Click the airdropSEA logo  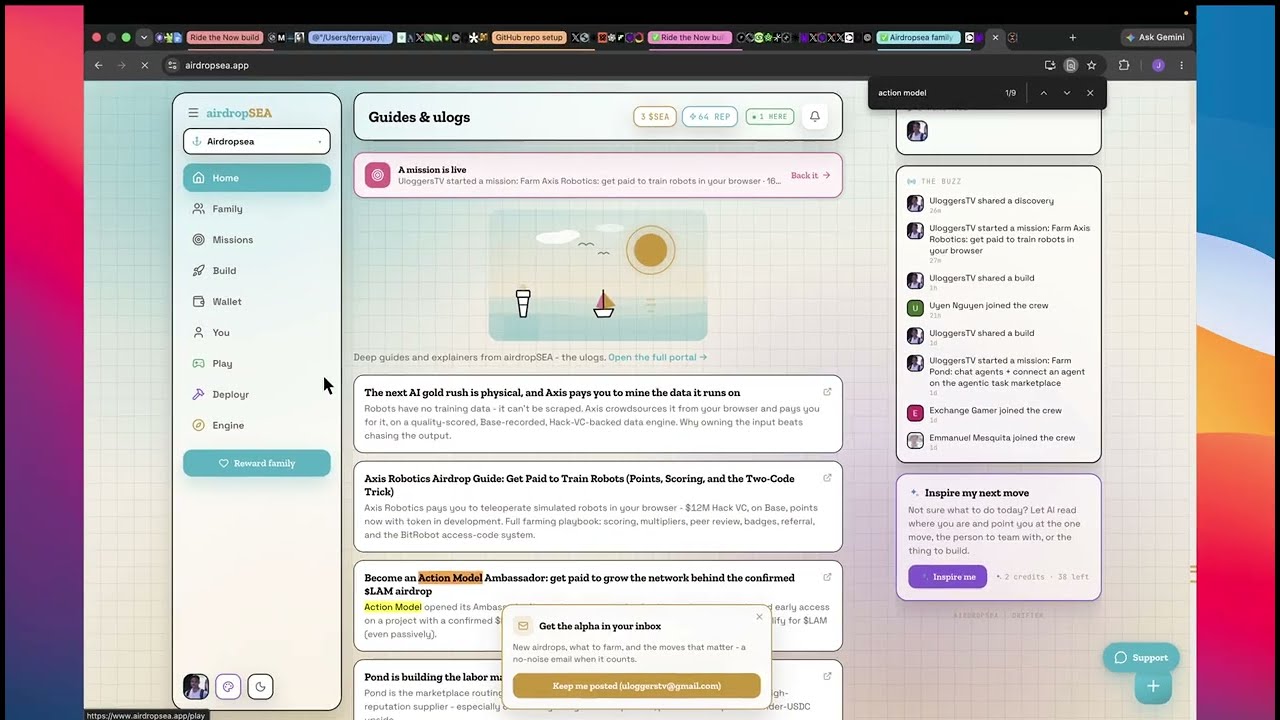coord(239,113)
